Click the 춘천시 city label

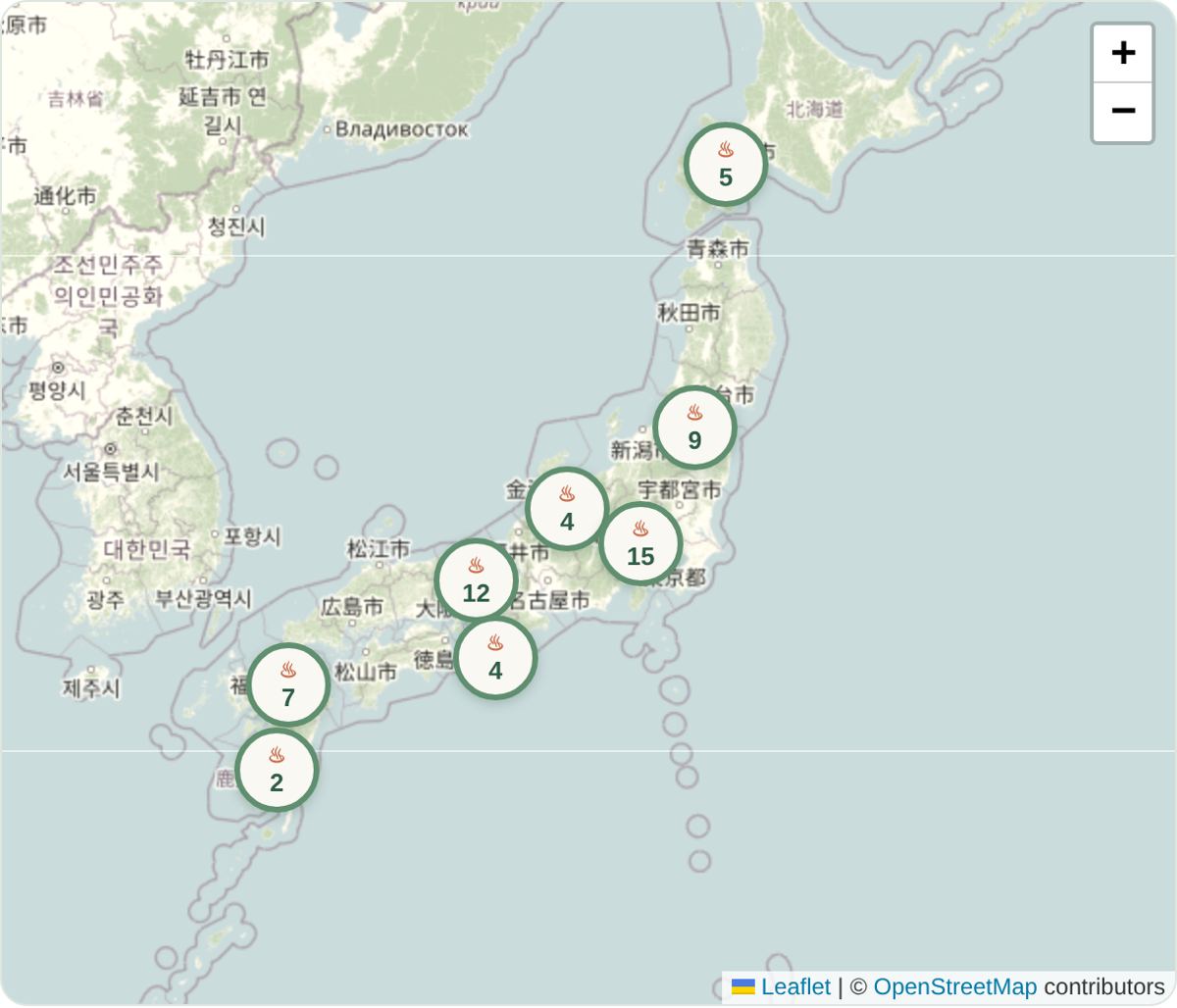[x=144, y=416]
